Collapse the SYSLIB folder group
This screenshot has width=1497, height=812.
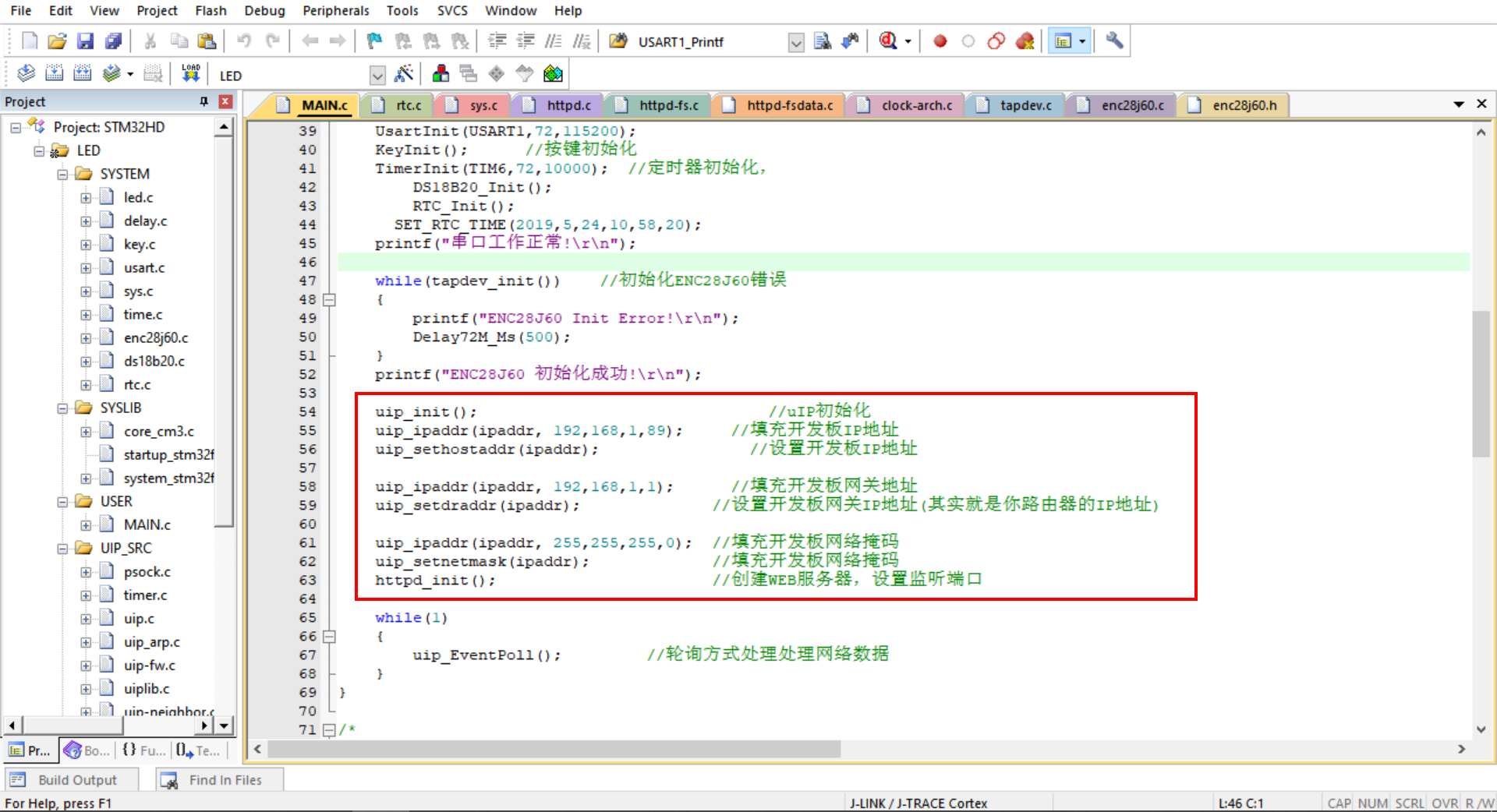click(62, 408)
